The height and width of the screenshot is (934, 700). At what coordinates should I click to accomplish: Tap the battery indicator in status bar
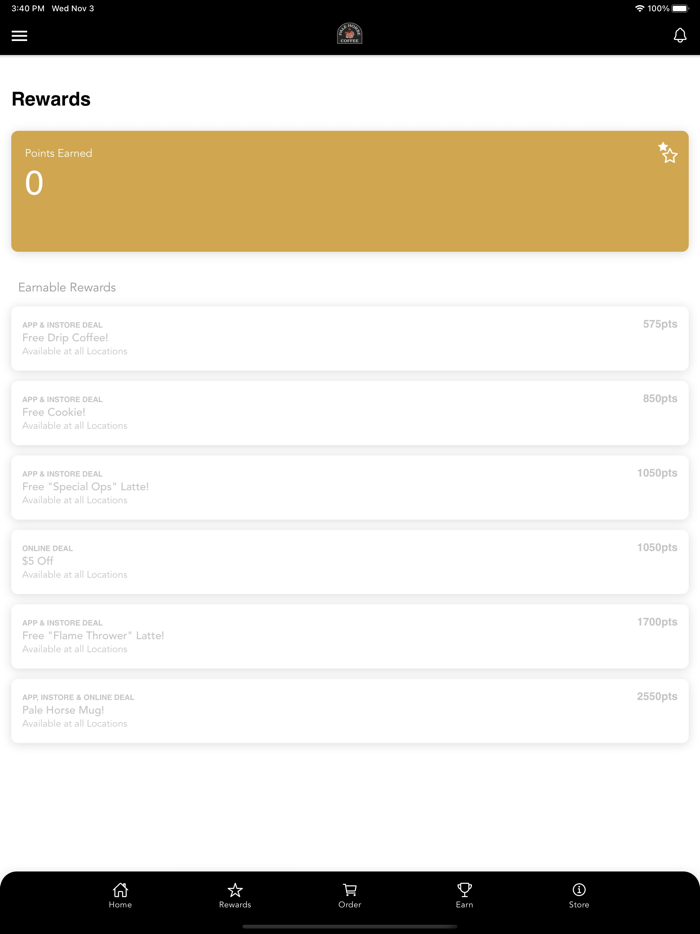point(680,8)
